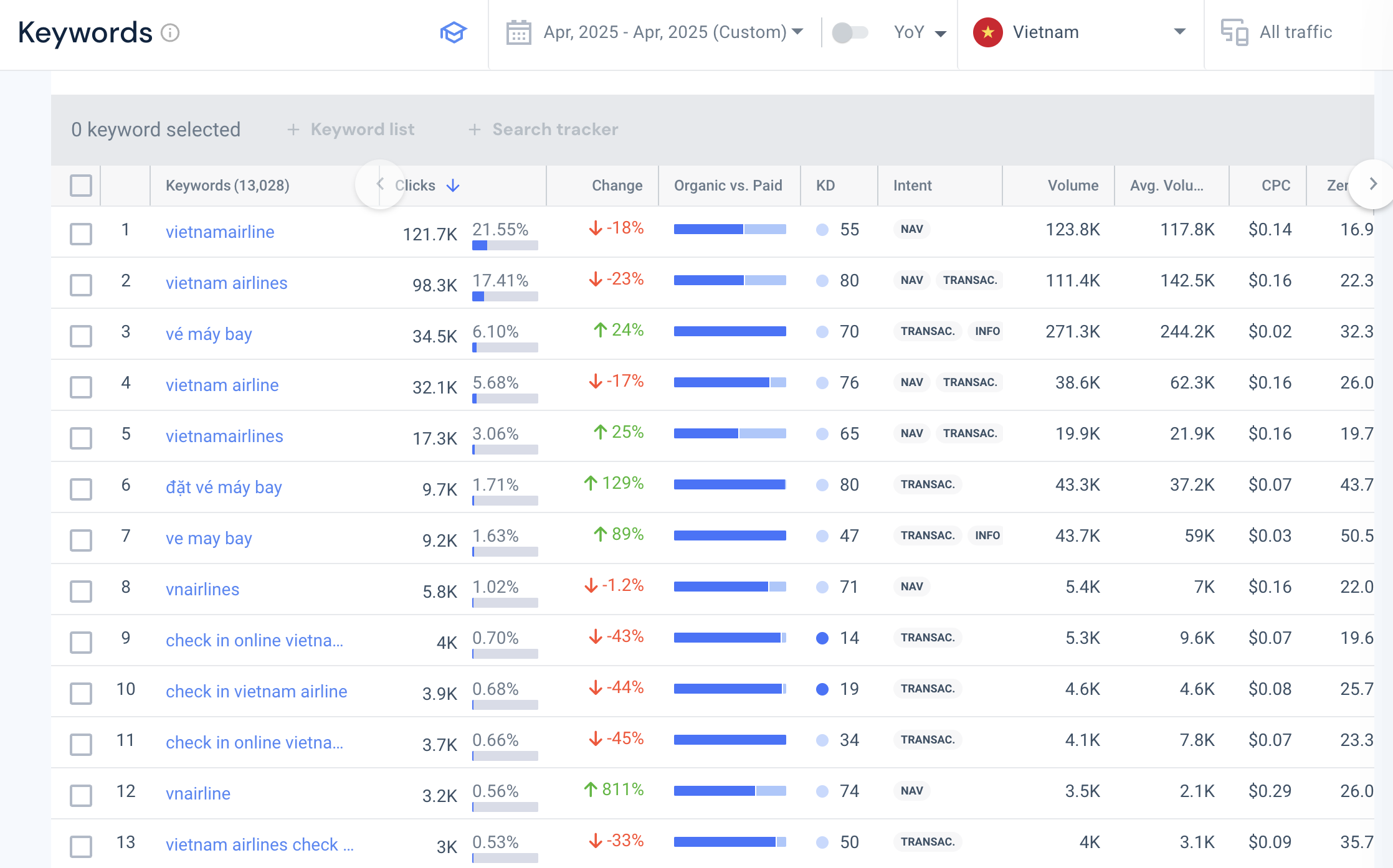The height and width of the screenshot is (868, 1393).
Task: Open the vietnam airlines keyword link
Action: point(227,283)
